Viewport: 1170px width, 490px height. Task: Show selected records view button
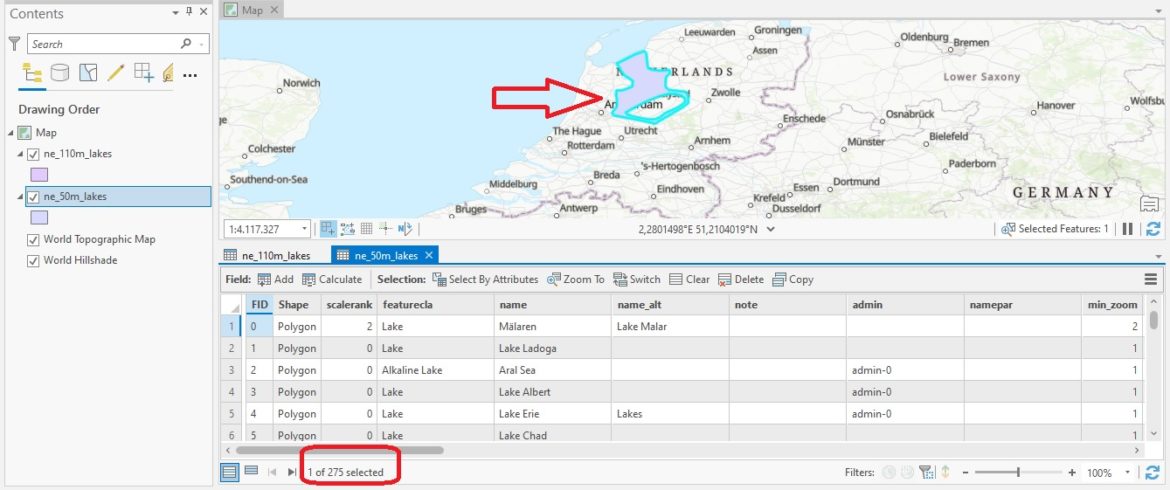click(251, 471)
